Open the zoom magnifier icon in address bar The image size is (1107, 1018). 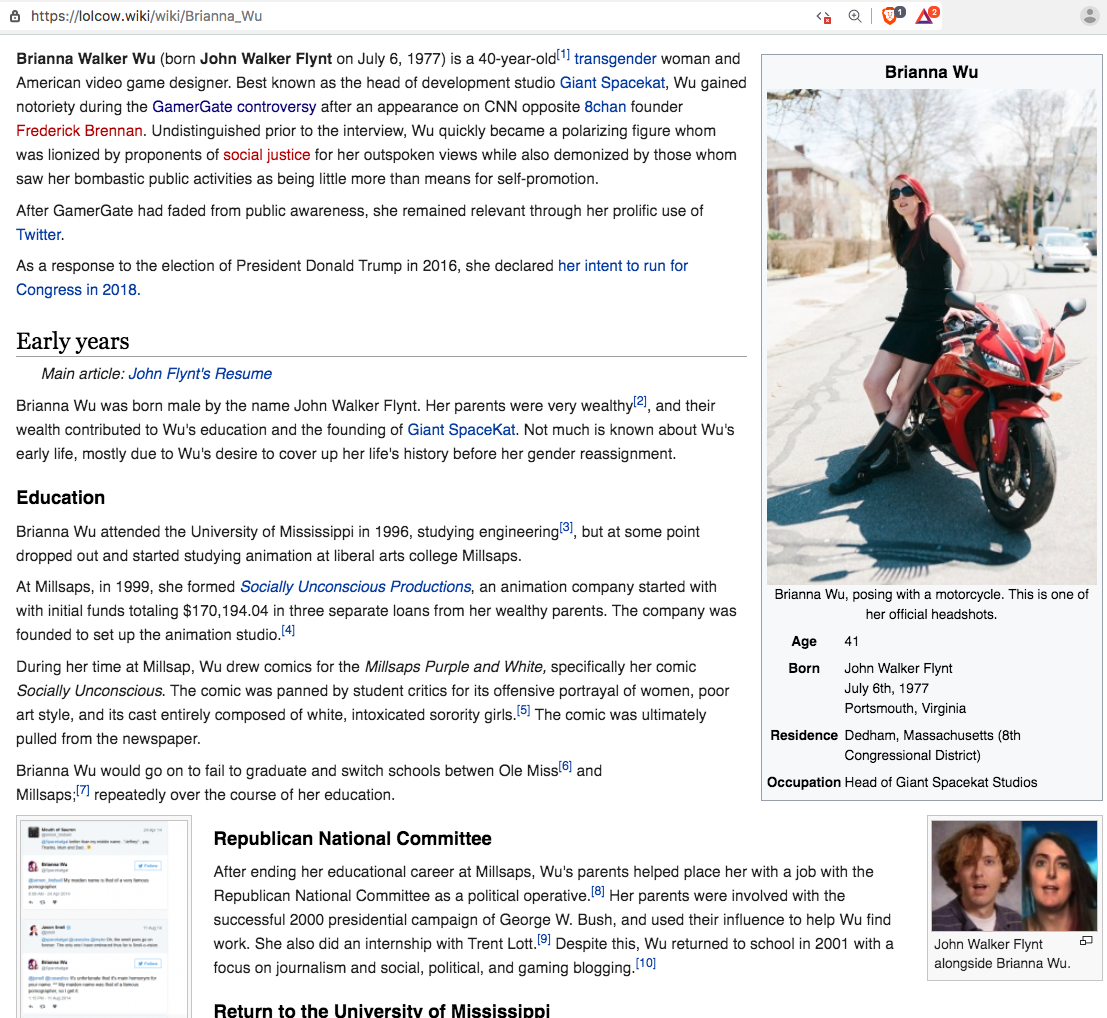(855, 16)
